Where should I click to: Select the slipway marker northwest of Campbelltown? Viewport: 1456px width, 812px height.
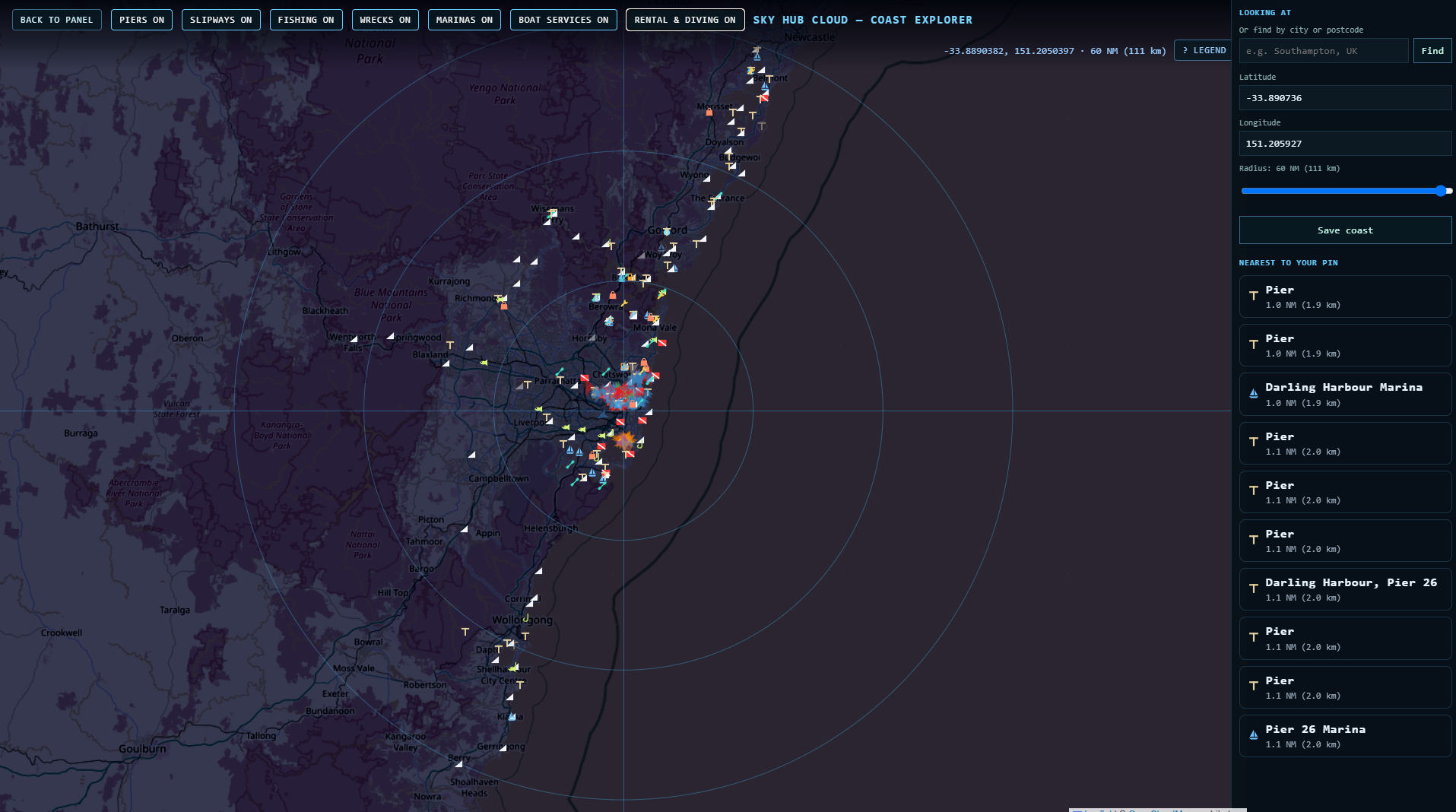[471, 455]
